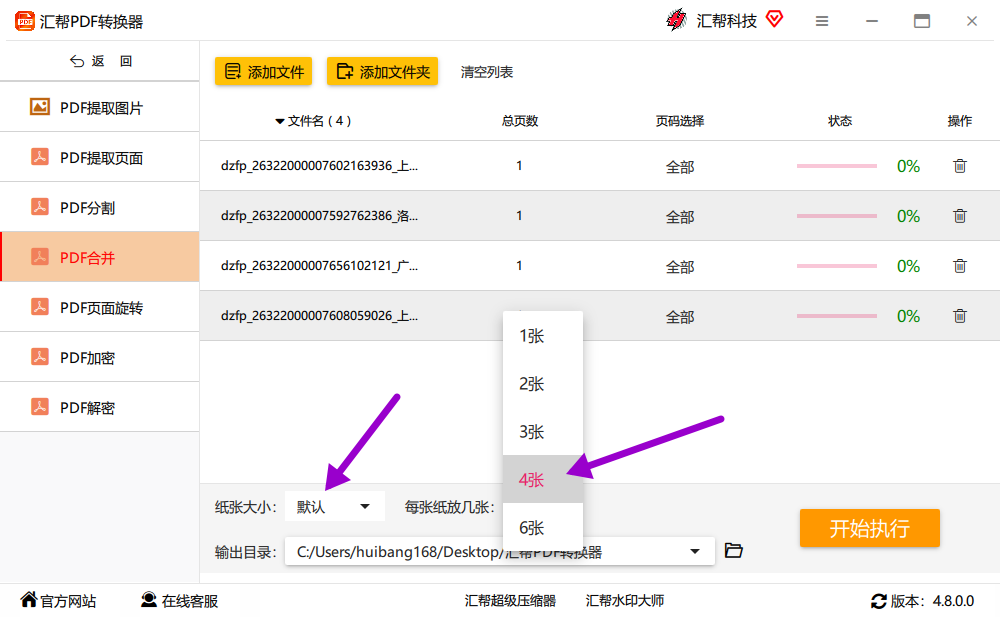Choose 1张 from the dropdown list

pos(543,336)
